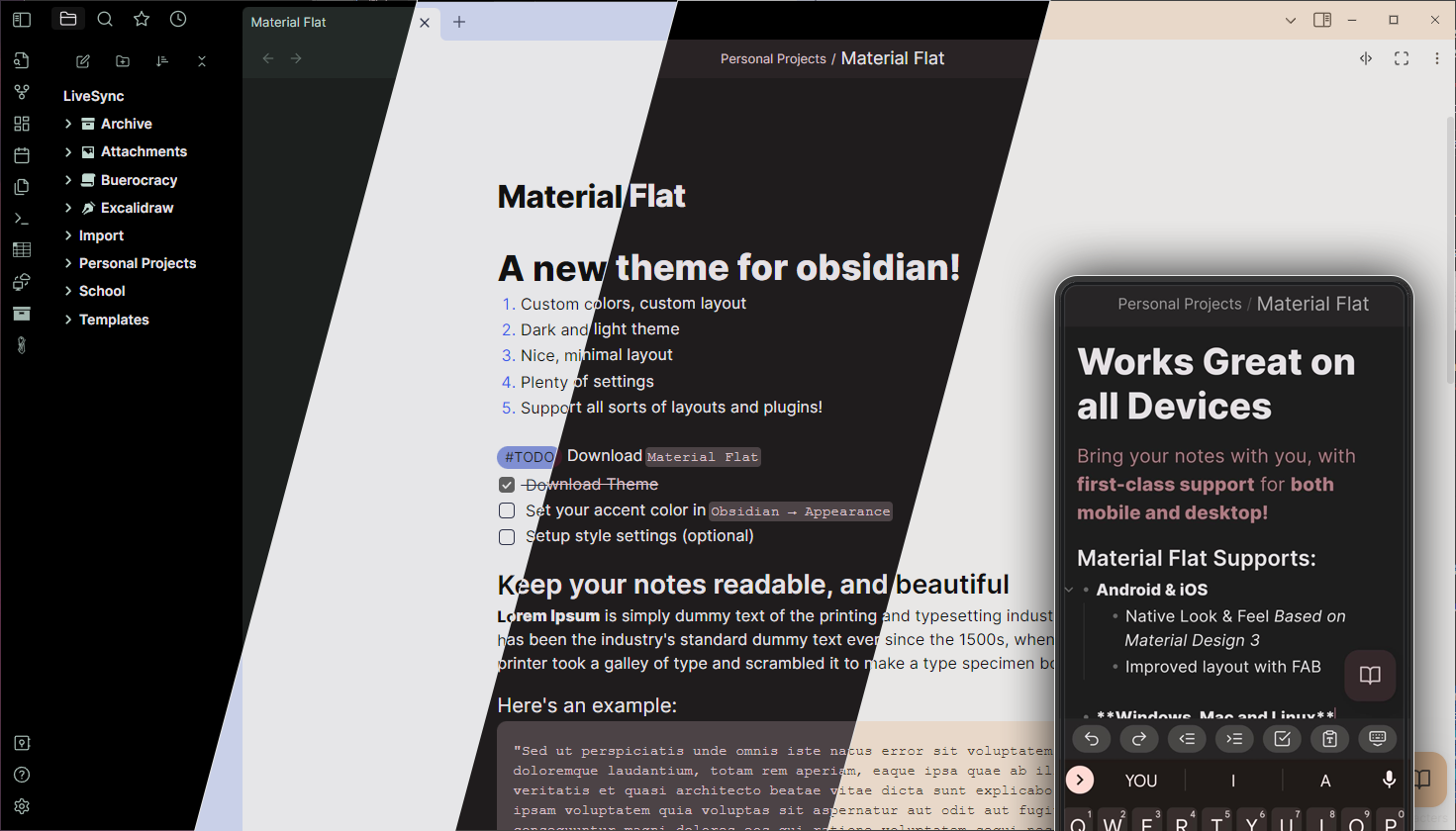Open the daily note calendar ribbon icon
1456x831 pixels.
pos(22,155)
